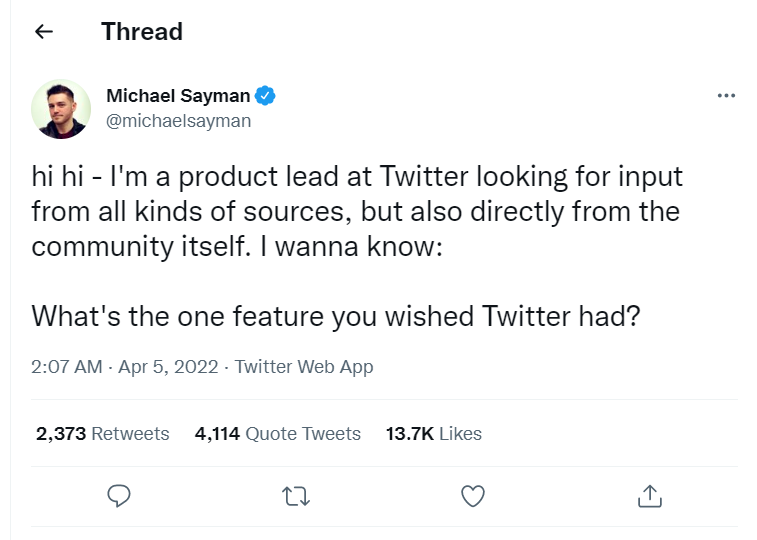Open the Twitter Web App source link

304,367
